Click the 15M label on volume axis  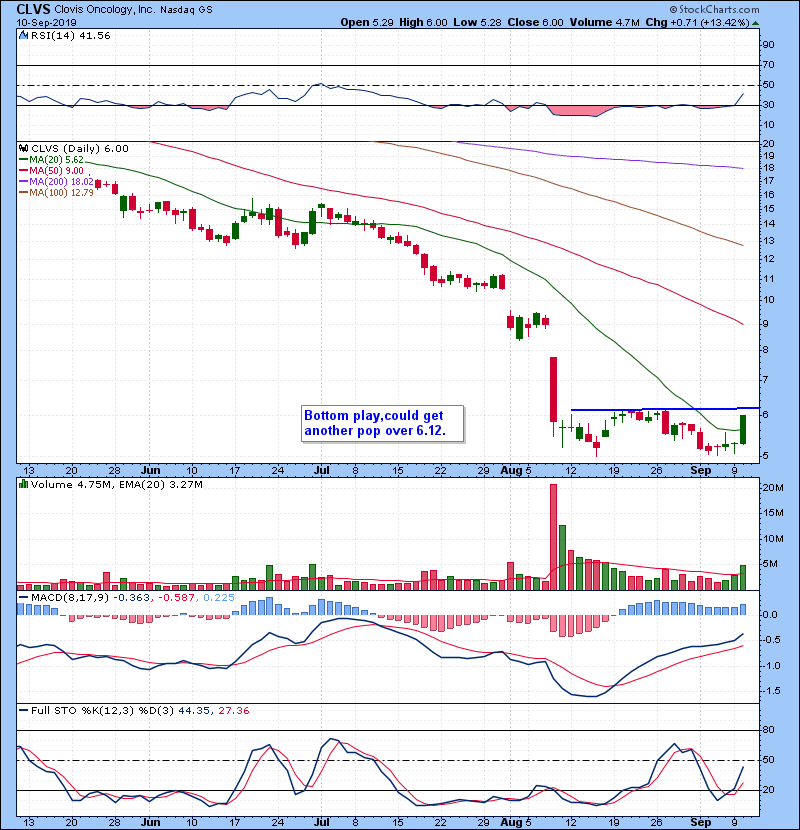(772, 512)
